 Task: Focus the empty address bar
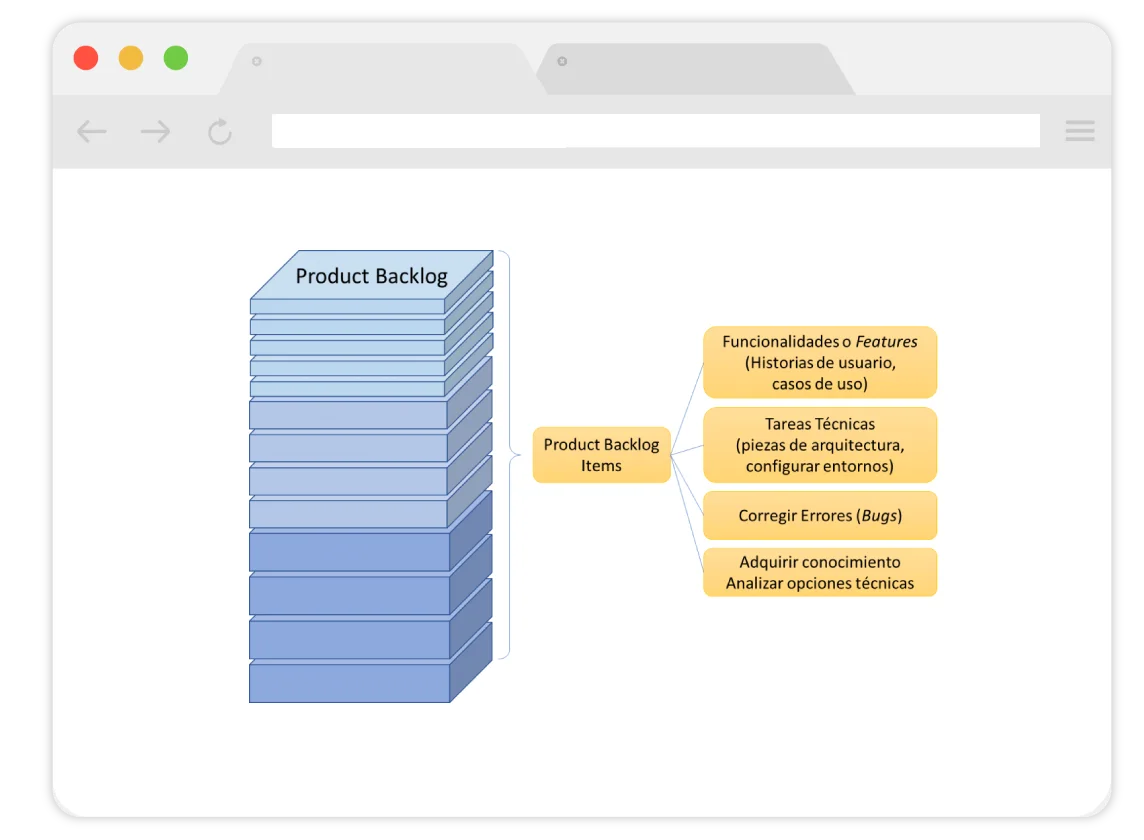[x=655, y=131]
